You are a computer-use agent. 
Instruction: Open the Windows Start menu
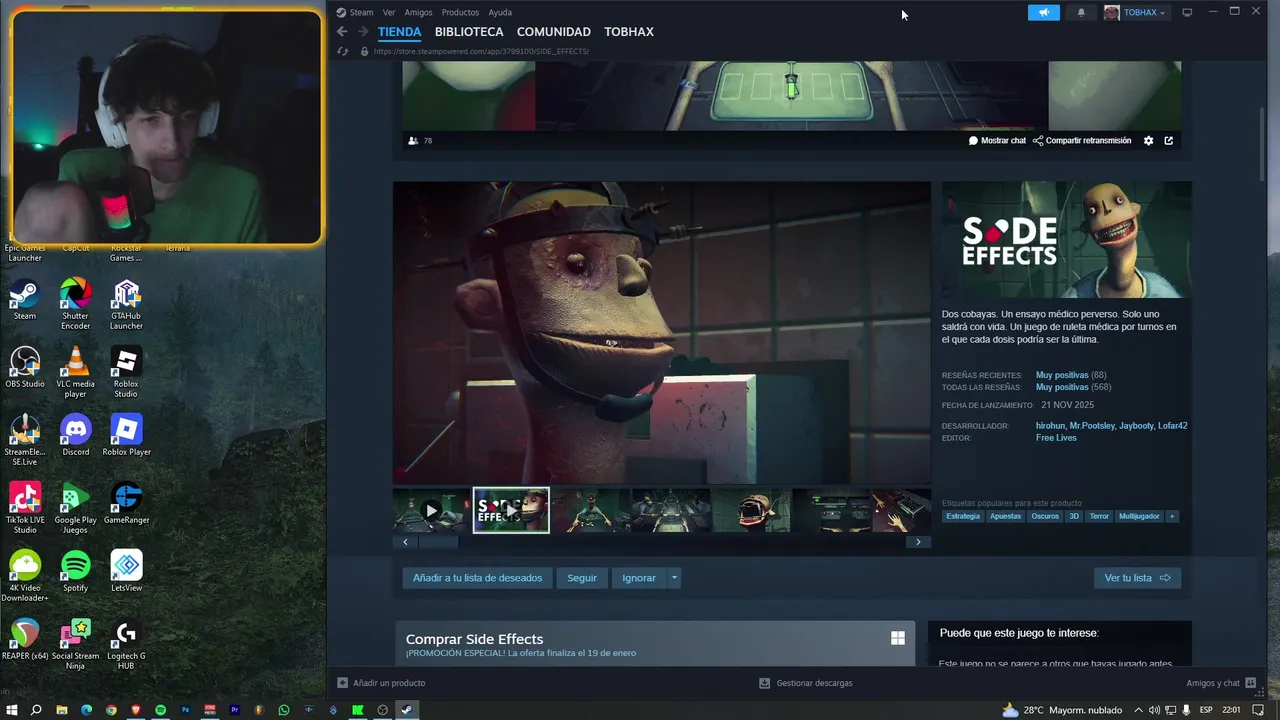pos(12,710)
